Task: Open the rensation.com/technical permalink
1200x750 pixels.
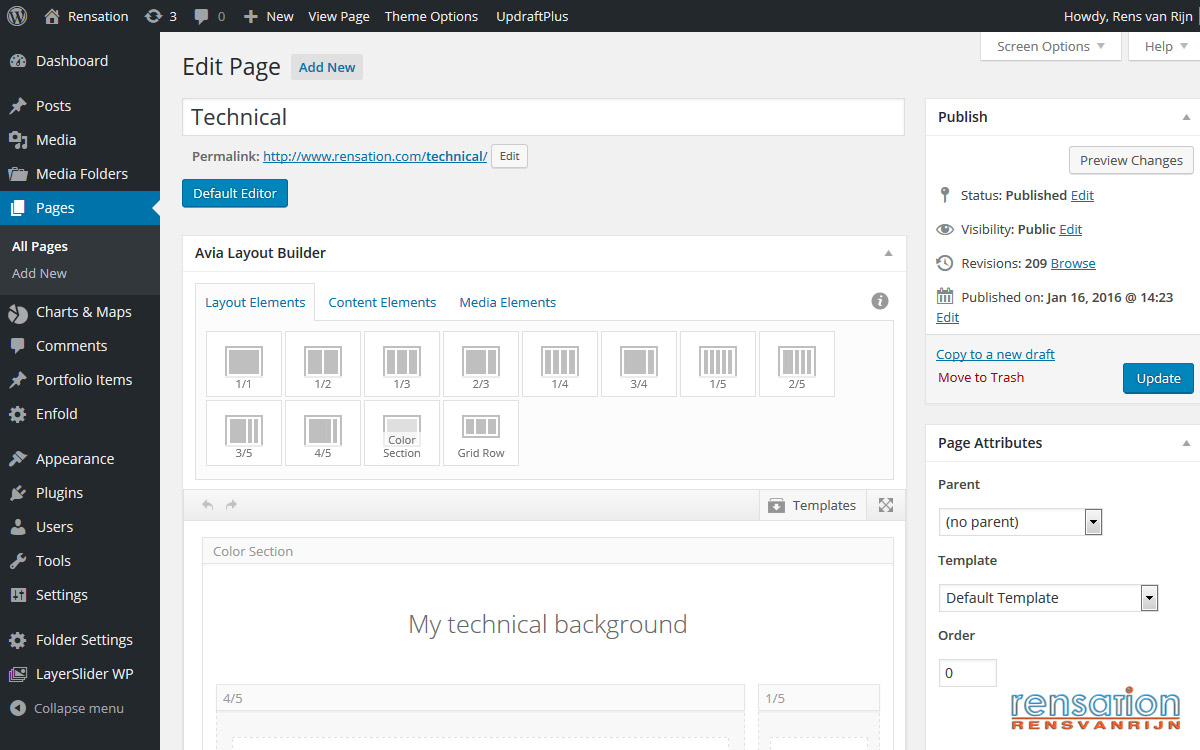Action: pos(375,156)
